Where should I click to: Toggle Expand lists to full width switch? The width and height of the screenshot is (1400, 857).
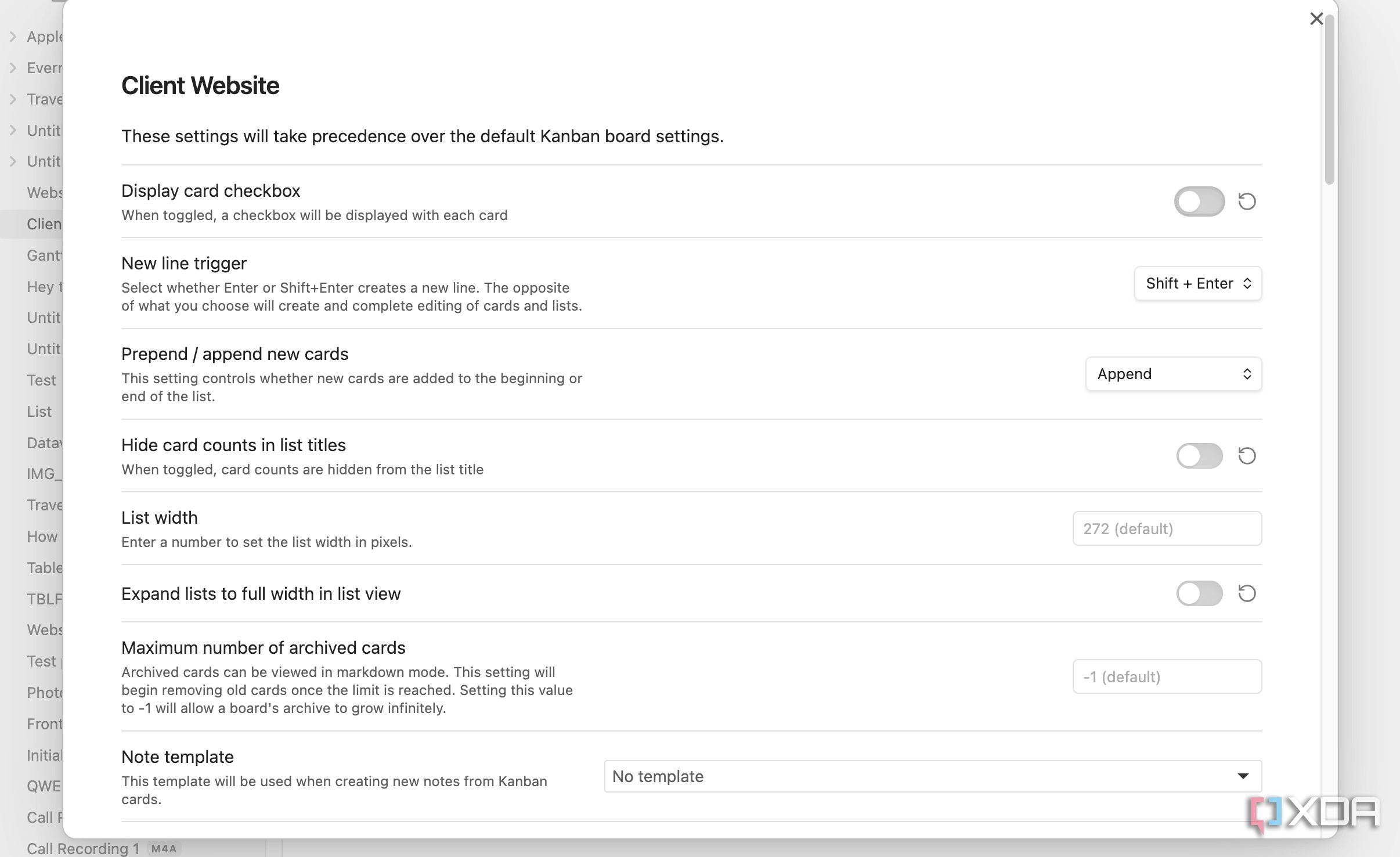[1199, 593]
